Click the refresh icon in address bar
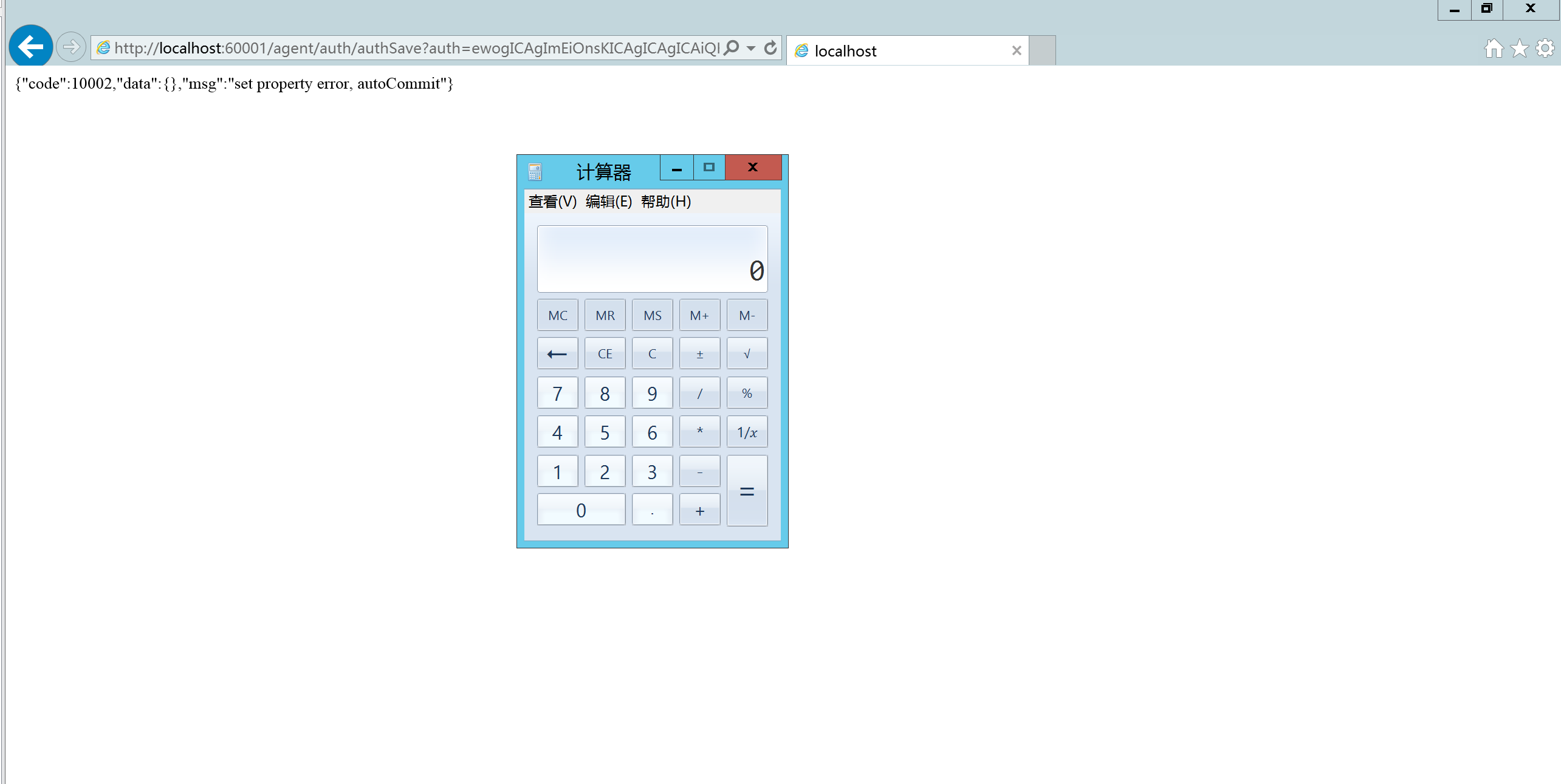The width and height of the screenshot is (1561, 784). coord(770,48)
